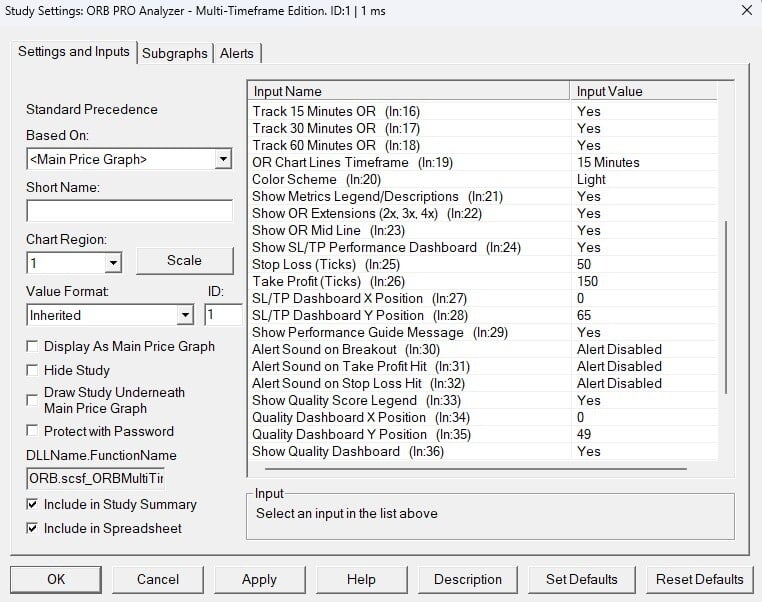The width and height of the screenshot is (762, 602).
Task: Uncheck Include in Spreadsheet
Action: coord(32,528)
